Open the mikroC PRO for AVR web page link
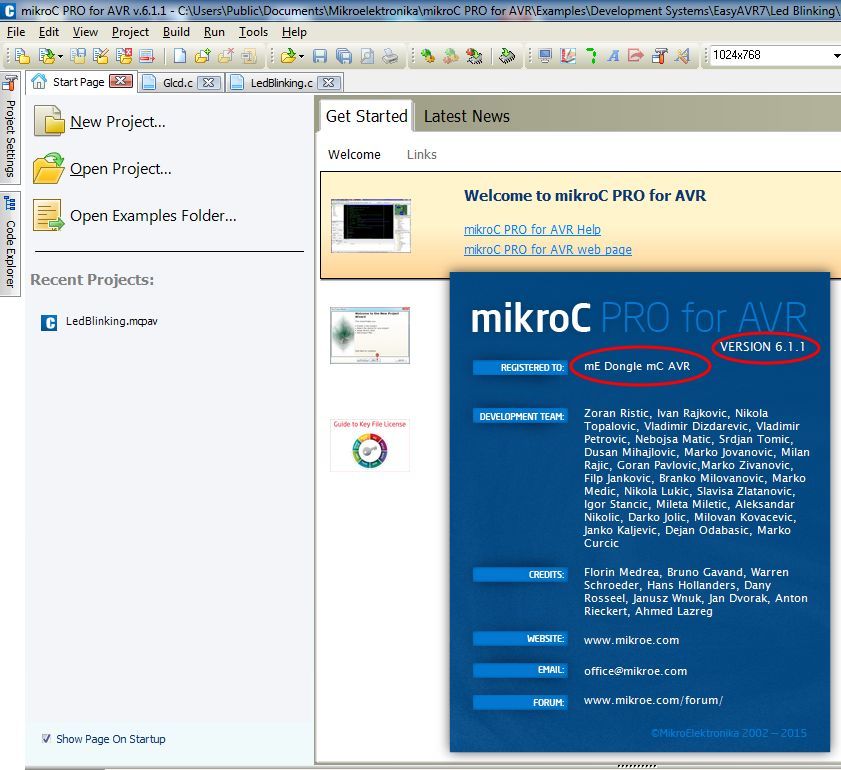841x770 pixels. [x=548, y=249]
